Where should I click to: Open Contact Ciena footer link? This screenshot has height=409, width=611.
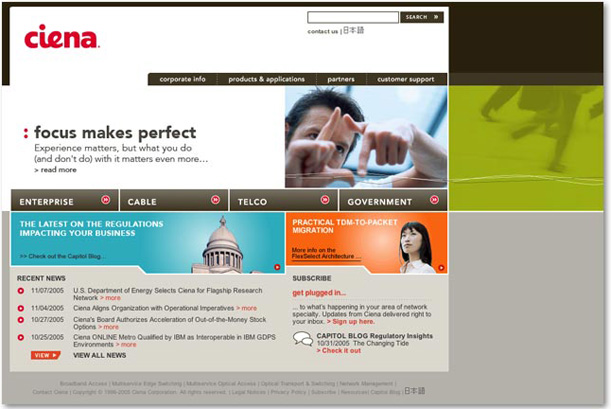[x=50, y=392]
